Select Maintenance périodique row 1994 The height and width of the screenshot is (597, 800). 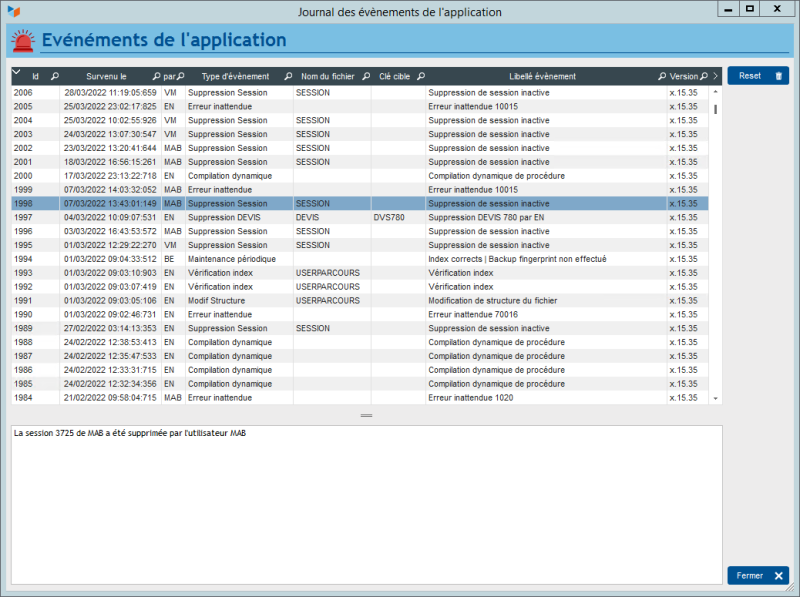[300, 259]
